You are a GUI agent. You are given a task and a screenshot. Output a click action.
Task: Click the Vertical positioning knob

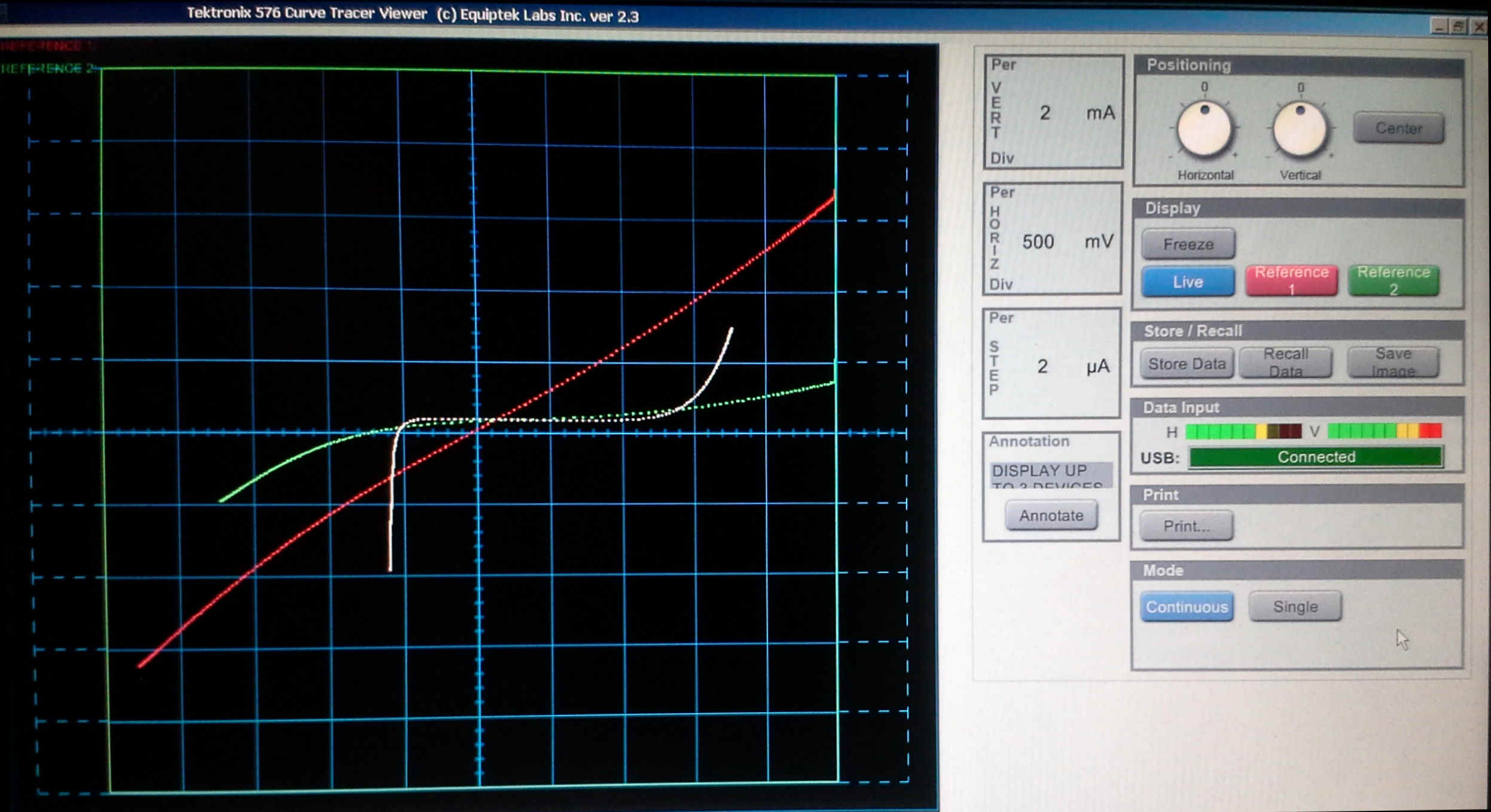pos(1299,129)
